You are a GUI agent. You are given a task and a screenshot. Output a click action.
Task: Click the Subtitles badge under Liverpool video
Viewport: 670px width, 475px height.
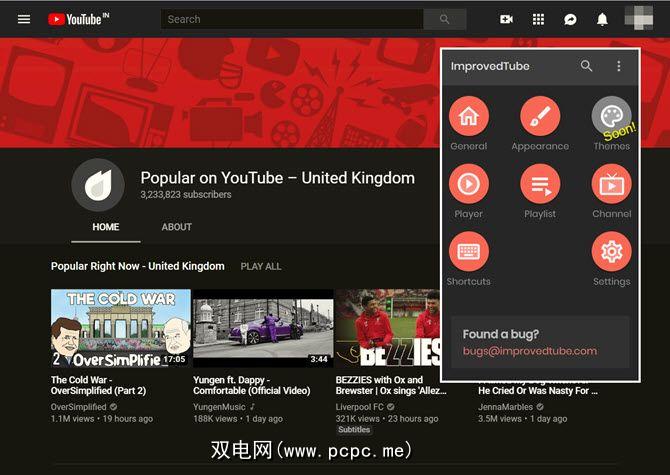click(354, 430)
